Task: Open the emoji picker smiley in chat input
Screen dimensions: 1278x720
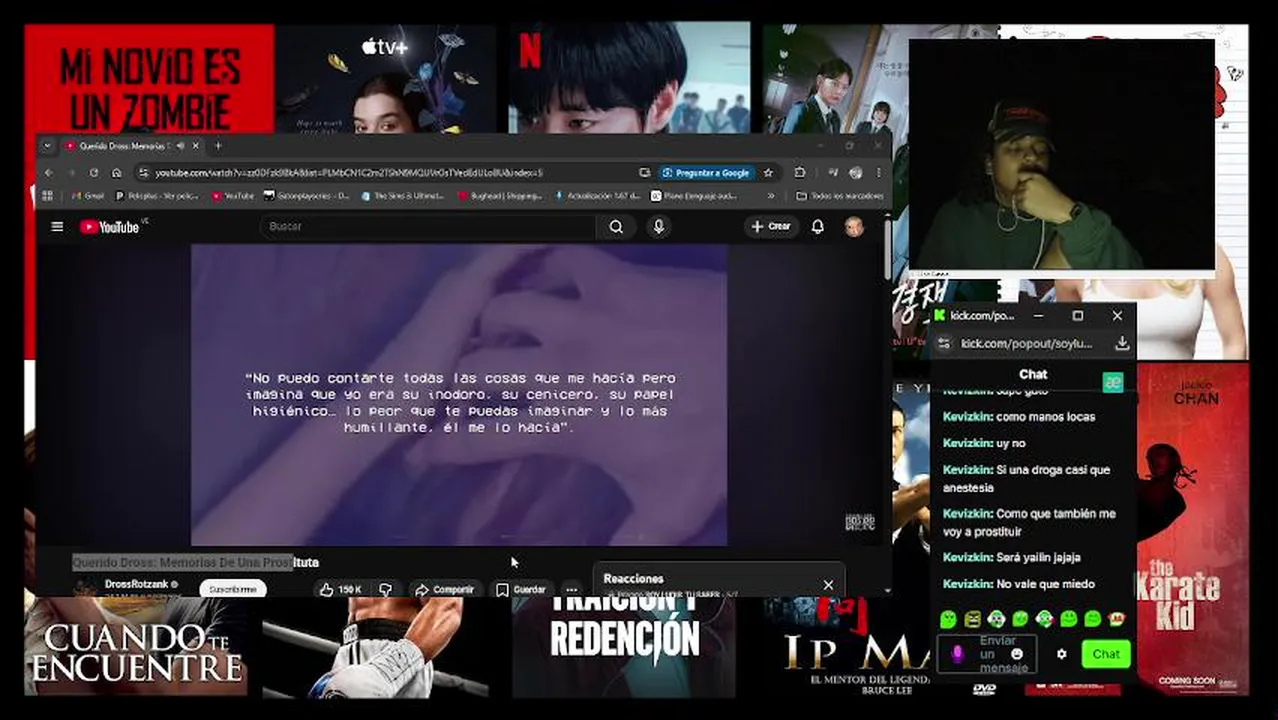Action: click(x=1017, y=654)
